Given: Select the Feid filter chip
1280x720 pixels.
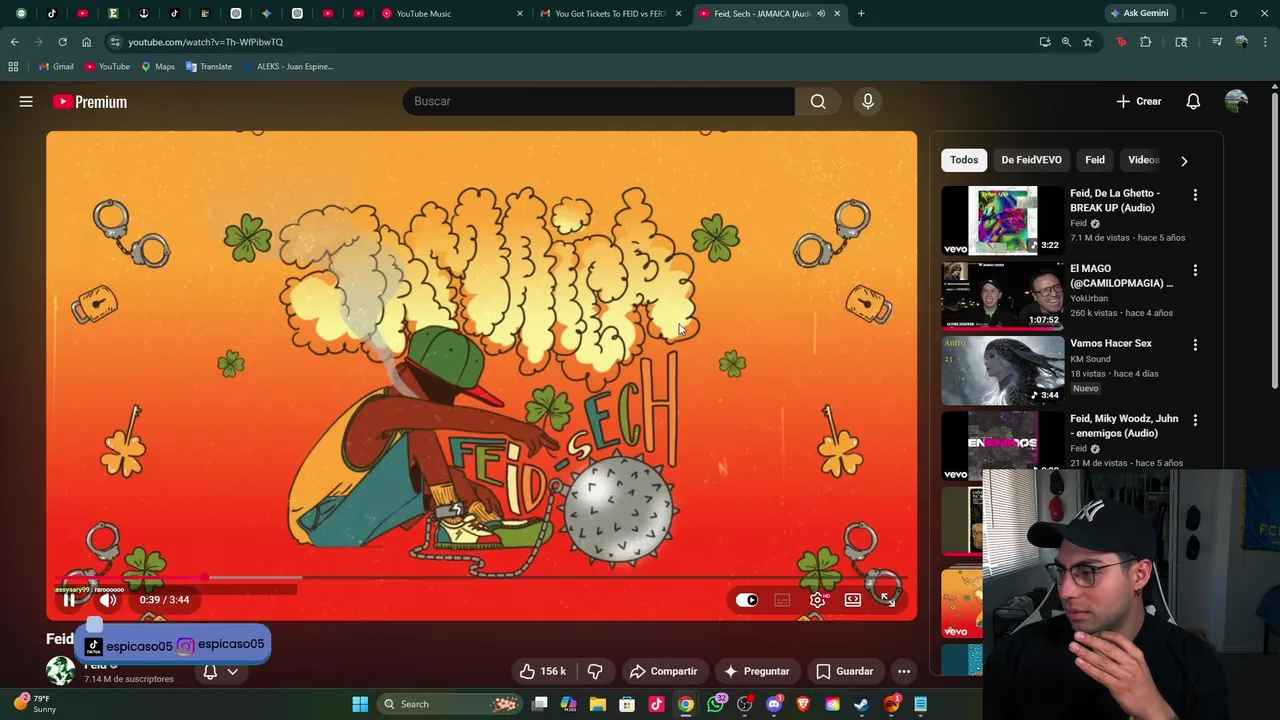Looking at the screenshot, I should tap(1095, 160).
